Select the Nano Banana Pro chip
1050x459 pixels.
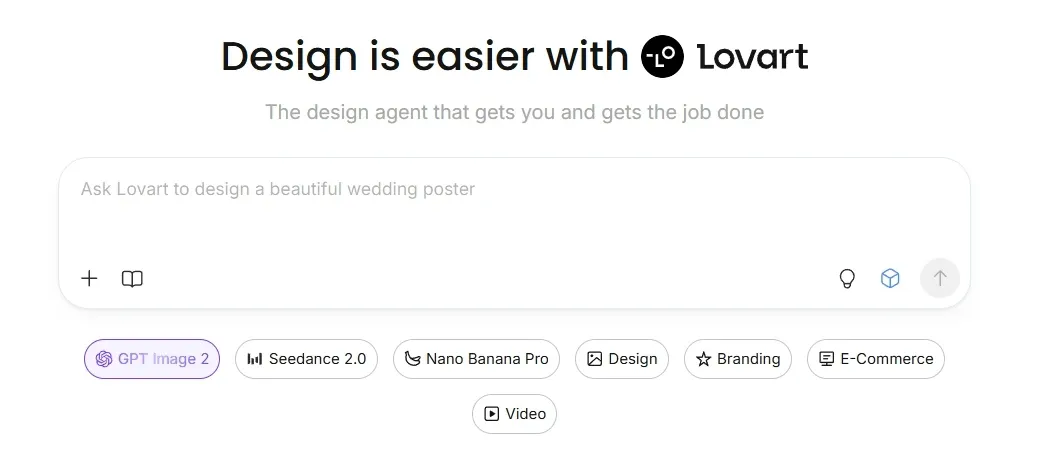coord(476,359)
